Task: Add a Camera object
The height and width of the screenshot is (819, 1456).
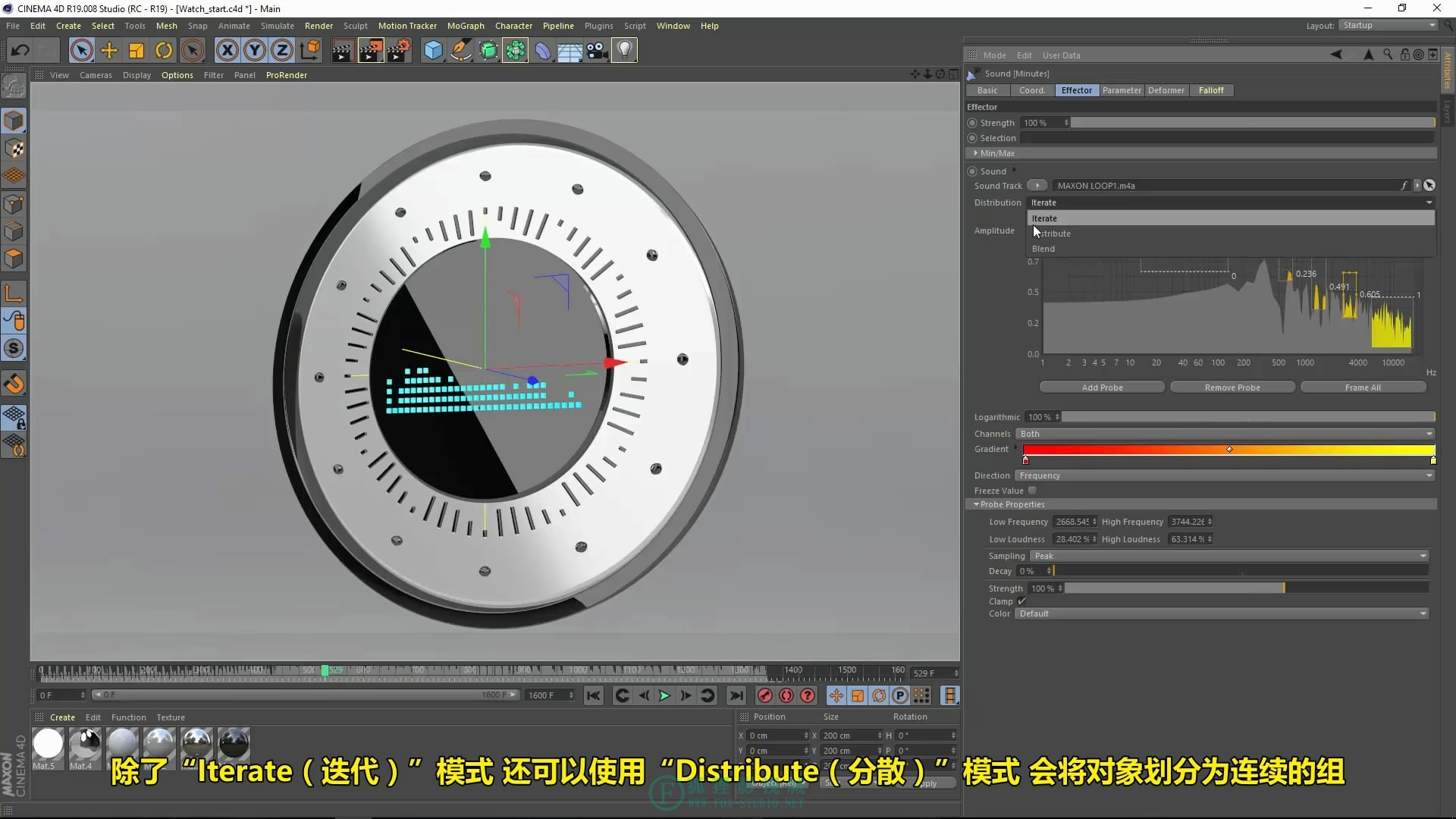Action: pos(598,51)
